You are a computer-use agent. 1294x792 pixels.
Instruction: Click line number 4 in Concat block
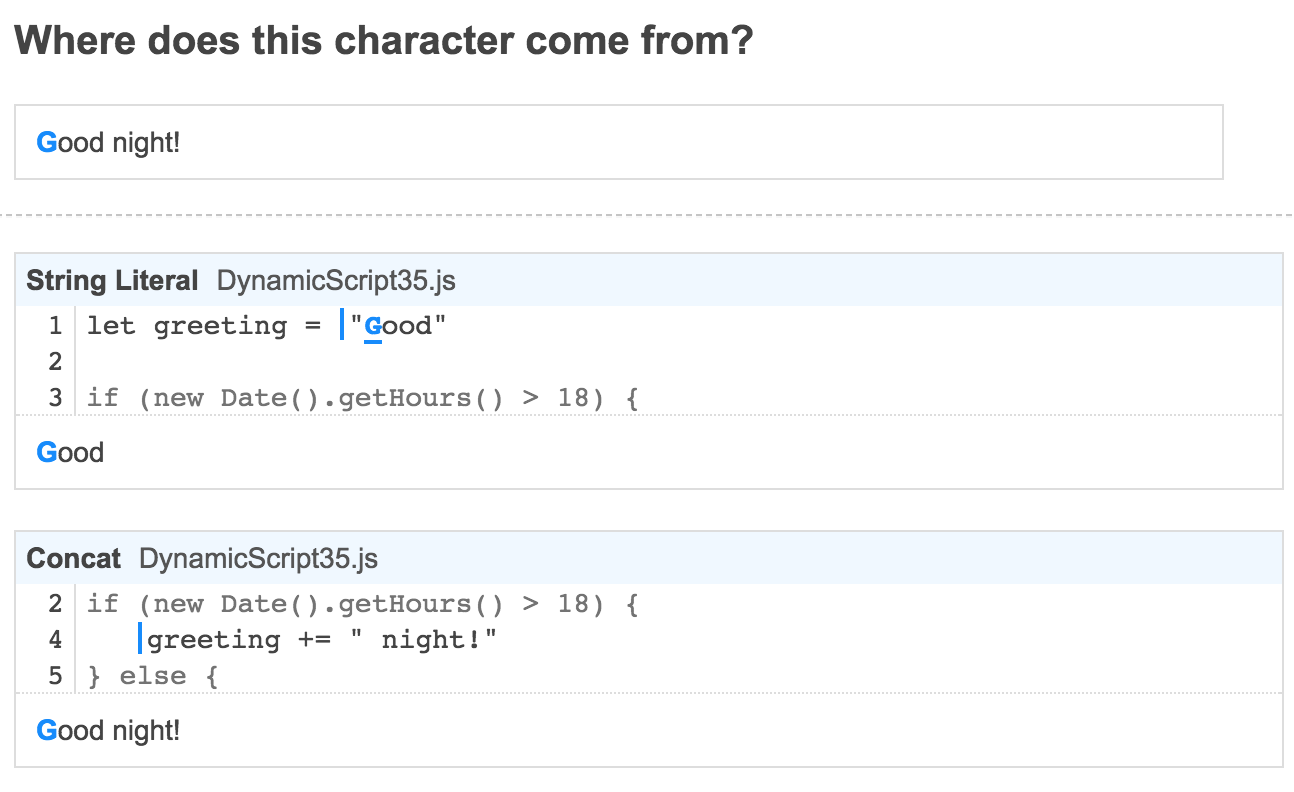point(56,640)
